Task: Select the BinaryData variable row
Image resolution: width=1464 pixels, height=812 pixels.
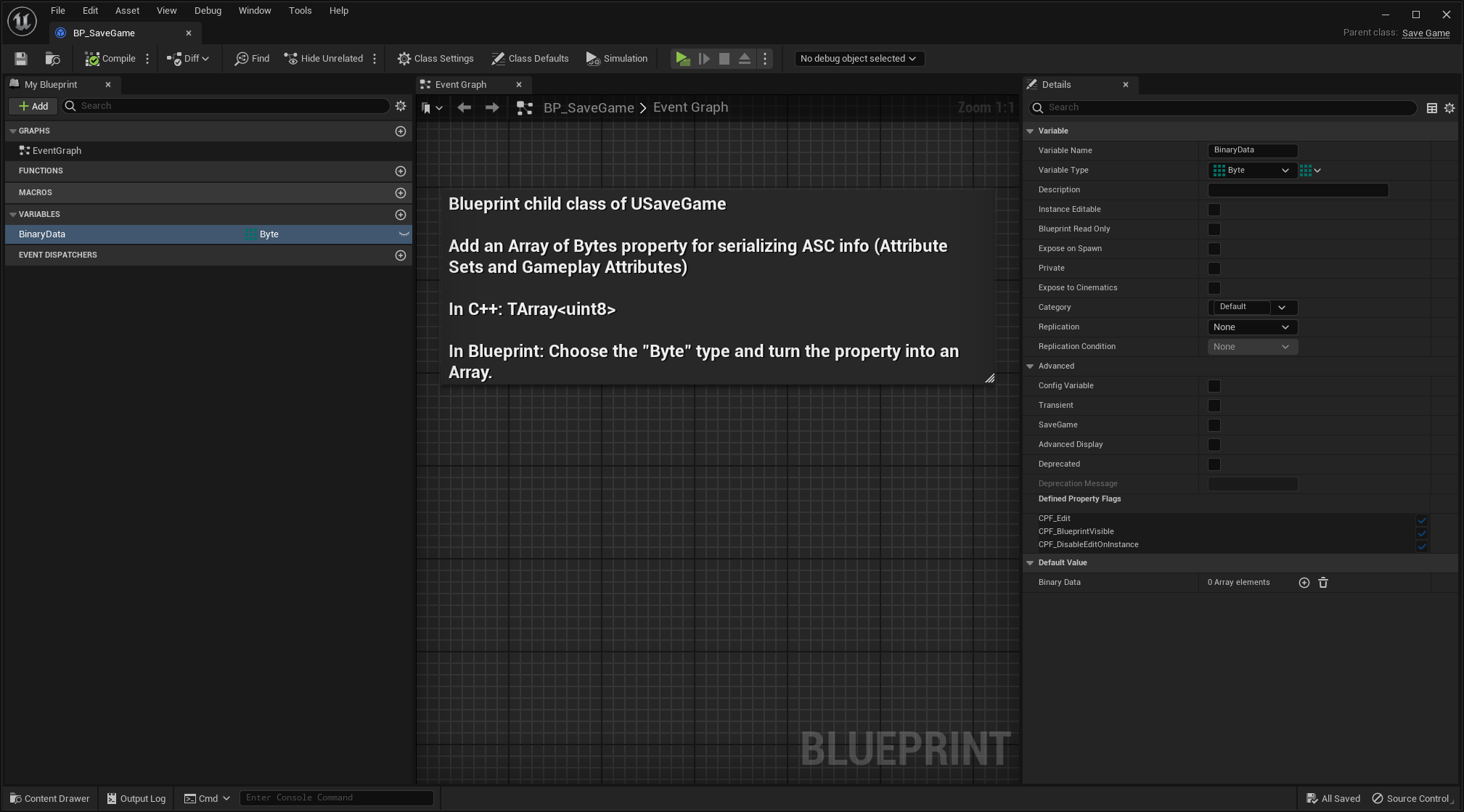Action: (208, 234)
